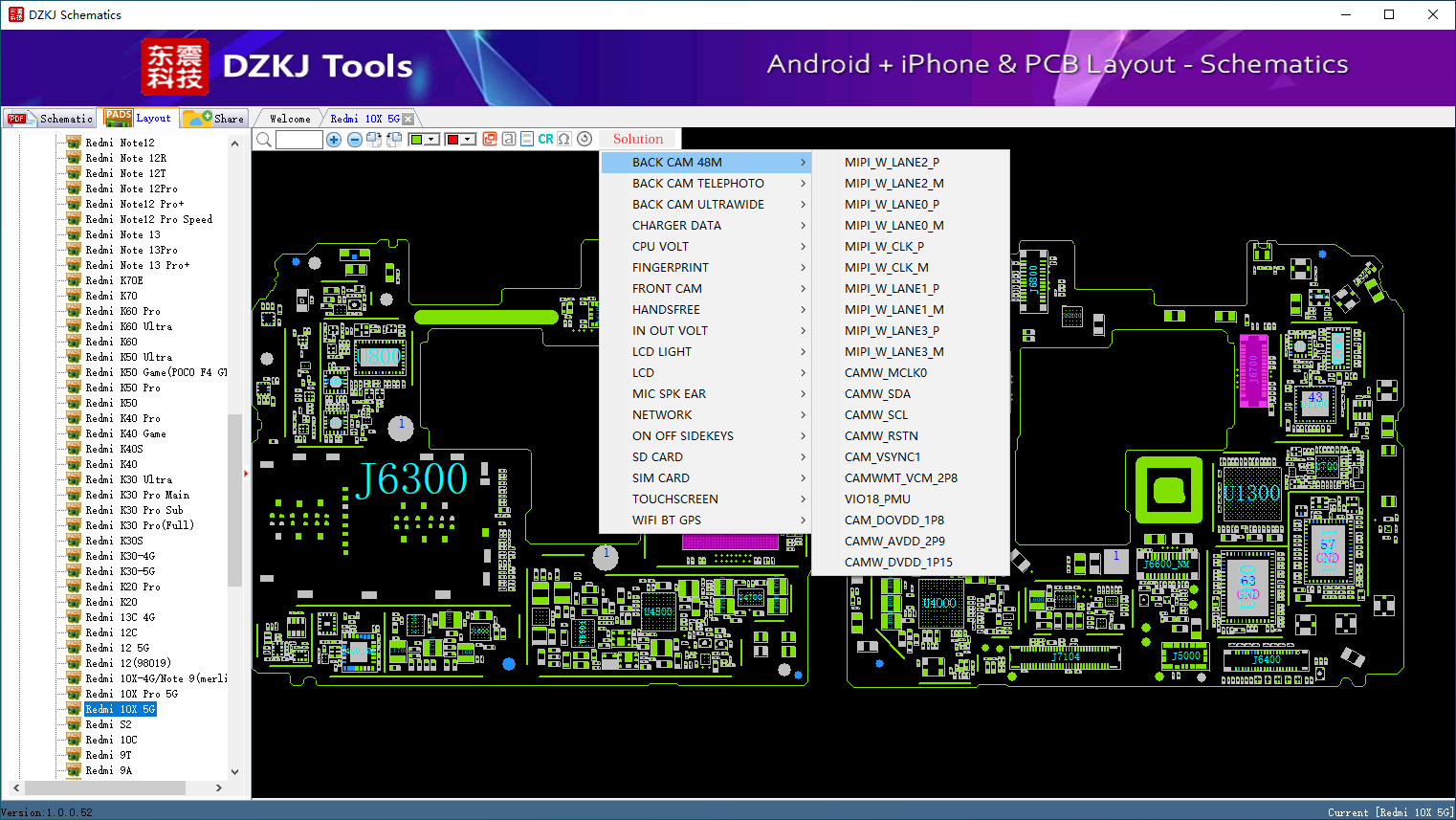The image size is (1456, 820).
Task: Choose FINGERPRINT from the Solution menu
Action: click(706, 268)
